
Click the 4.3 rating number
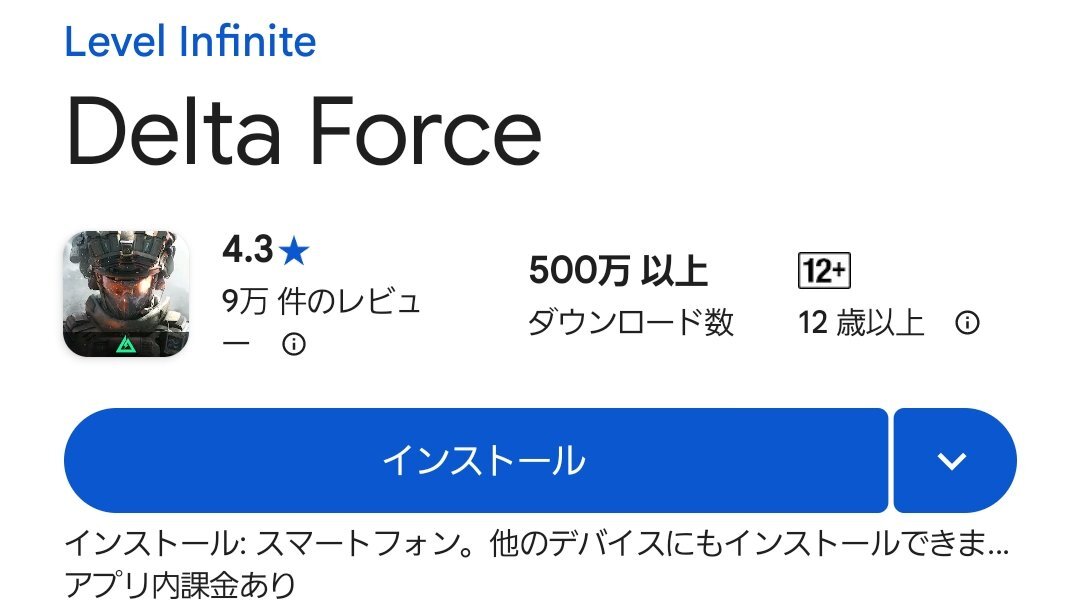click(247, 251)
